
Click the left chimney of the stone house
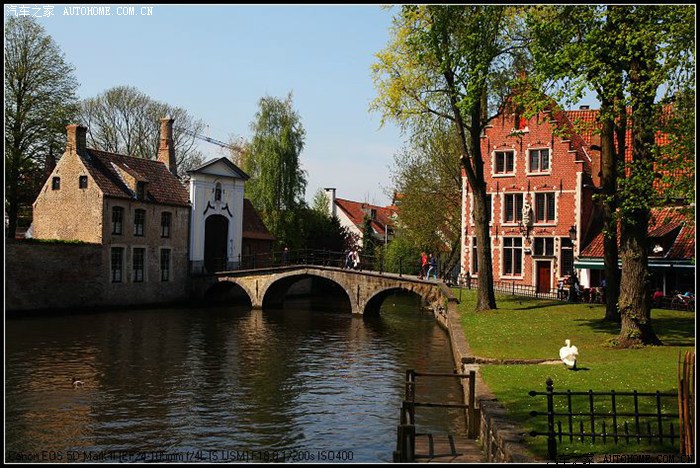[76, 138]
